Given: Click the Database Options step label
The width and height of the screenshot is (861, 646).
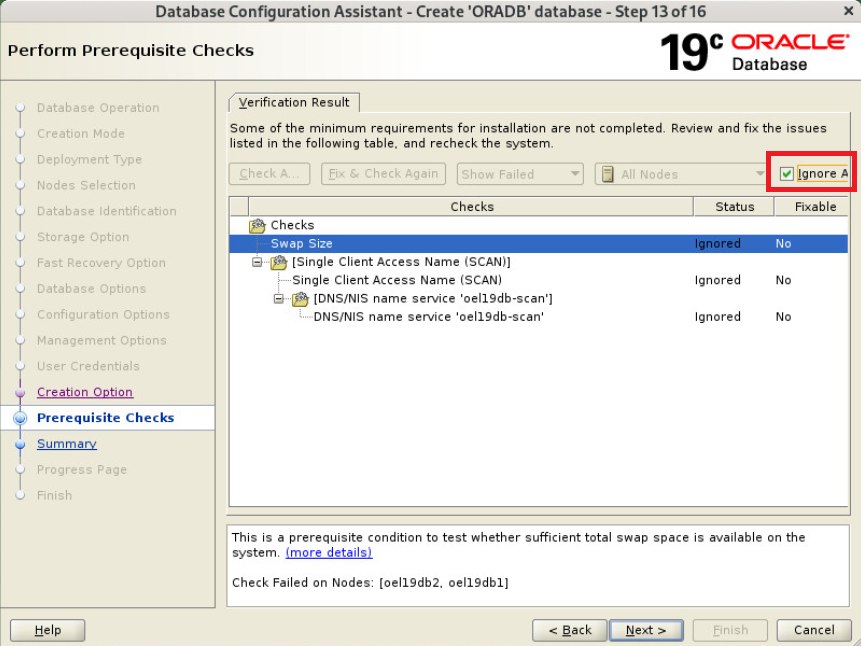Looking at the screenshot, I should (x=91, y=288).
